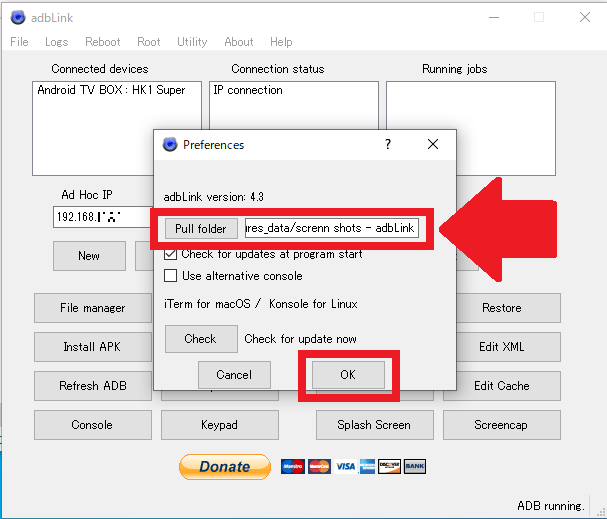Open the Reboot menu
The image size is (607, 519).
pyautogui.click(x=103, y=42)
